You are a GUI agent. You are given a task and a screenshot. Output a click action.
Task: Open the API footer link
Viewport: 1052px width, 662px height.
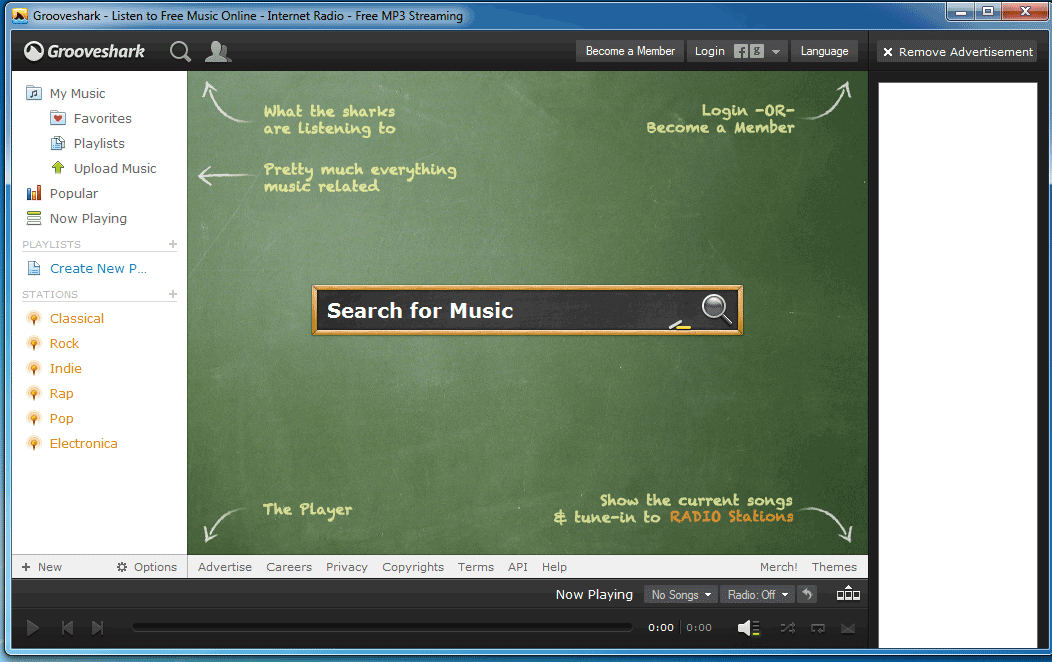point(517,567)
